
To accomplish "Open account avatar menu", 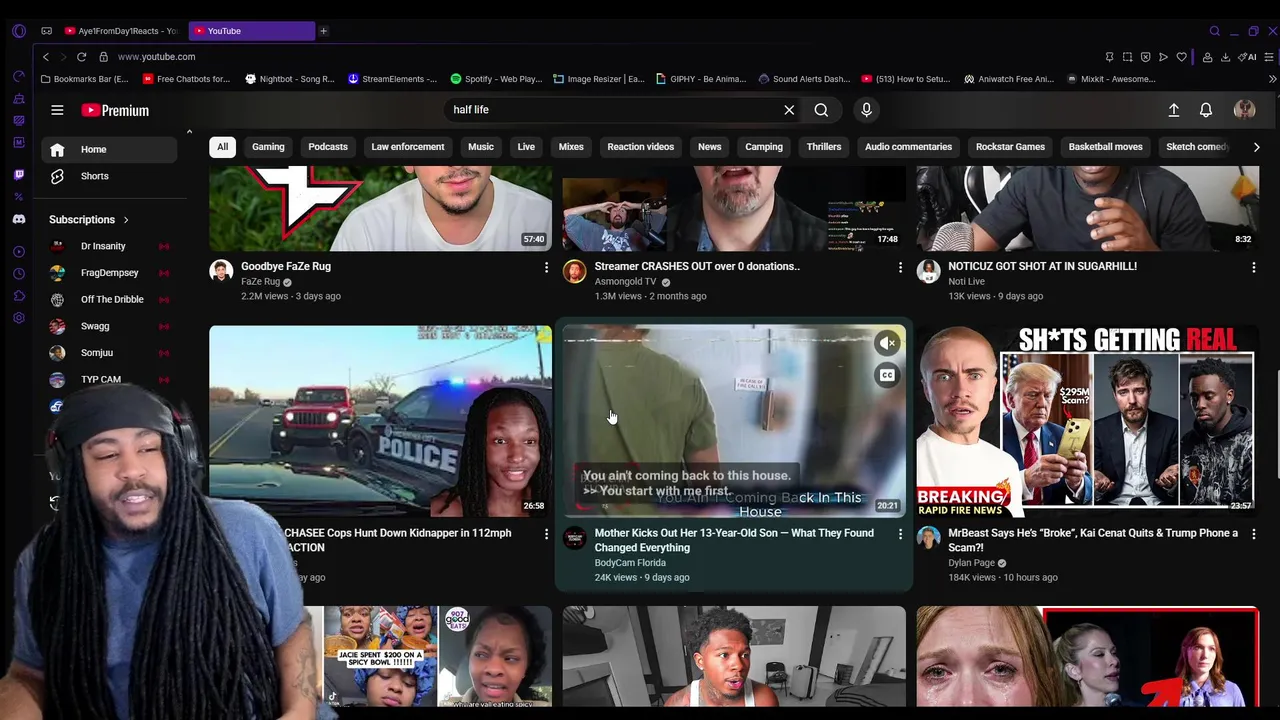I will [x=1244, y=110].
